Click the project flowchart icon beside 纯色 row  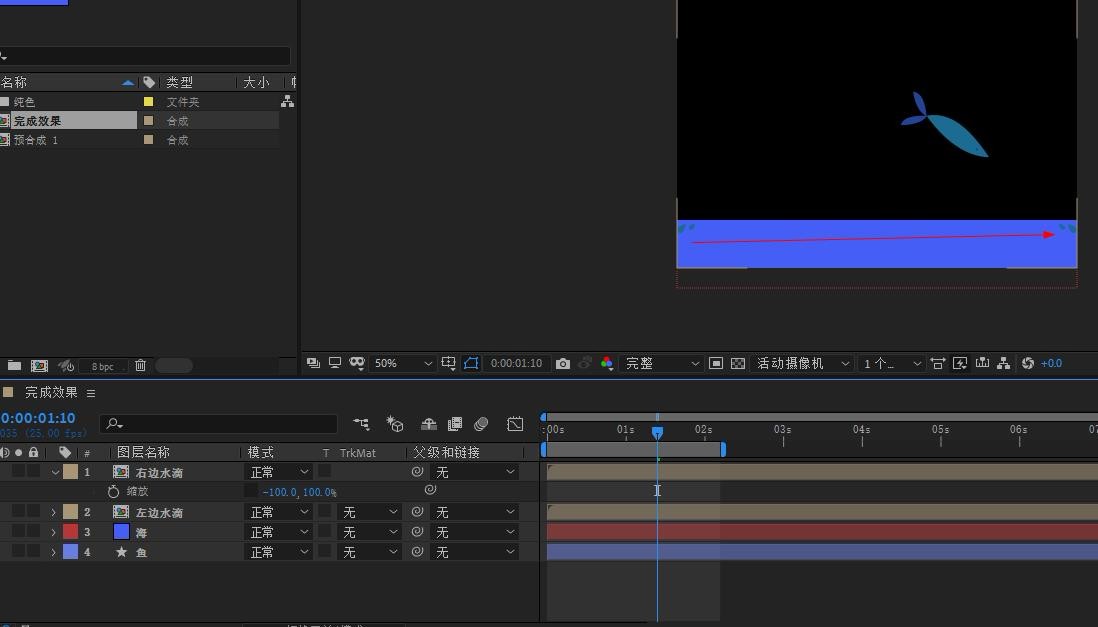coord(287,102)
